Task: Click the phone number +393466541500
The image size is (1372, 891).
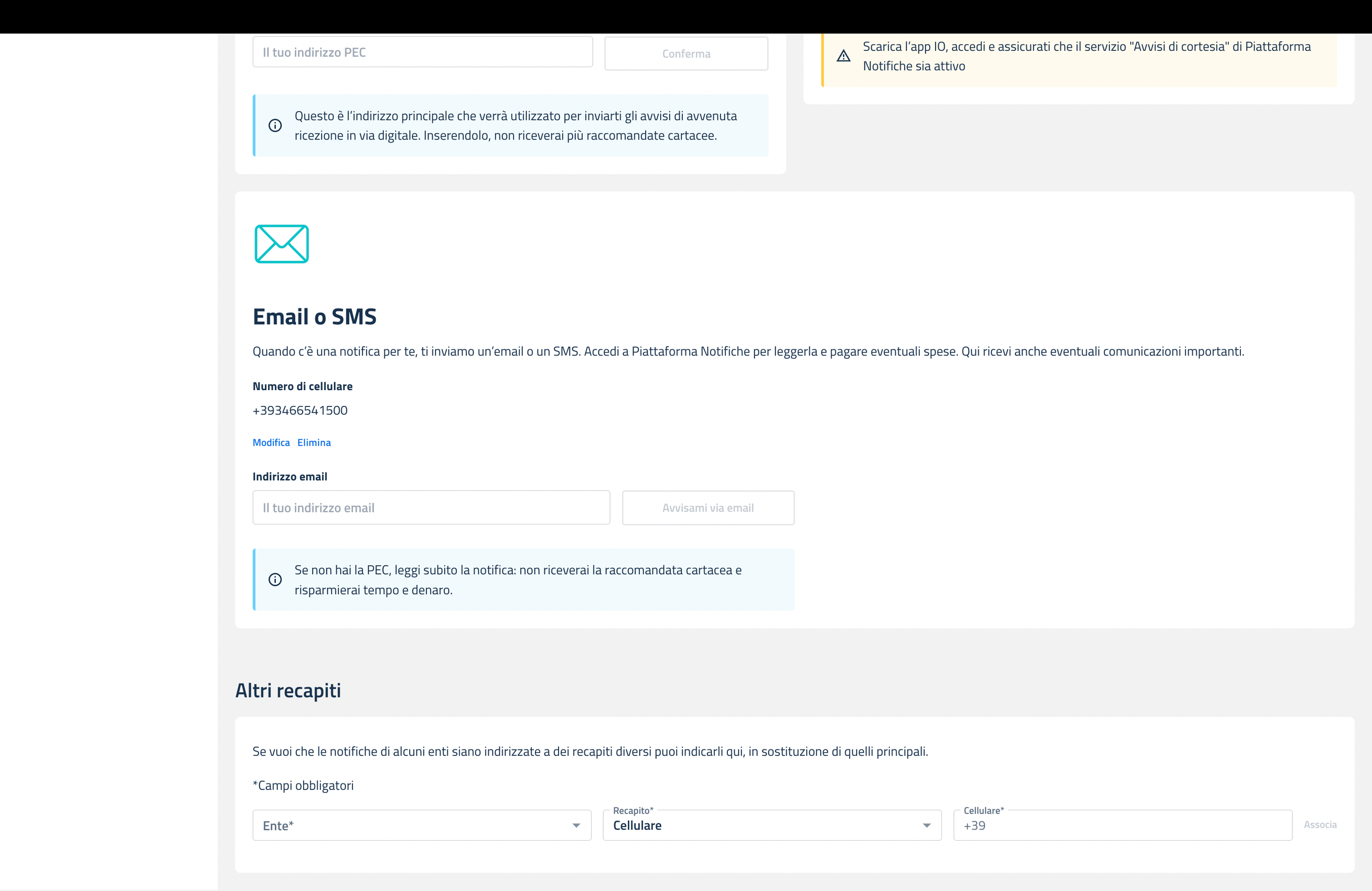Action: (x=300, y=410)
